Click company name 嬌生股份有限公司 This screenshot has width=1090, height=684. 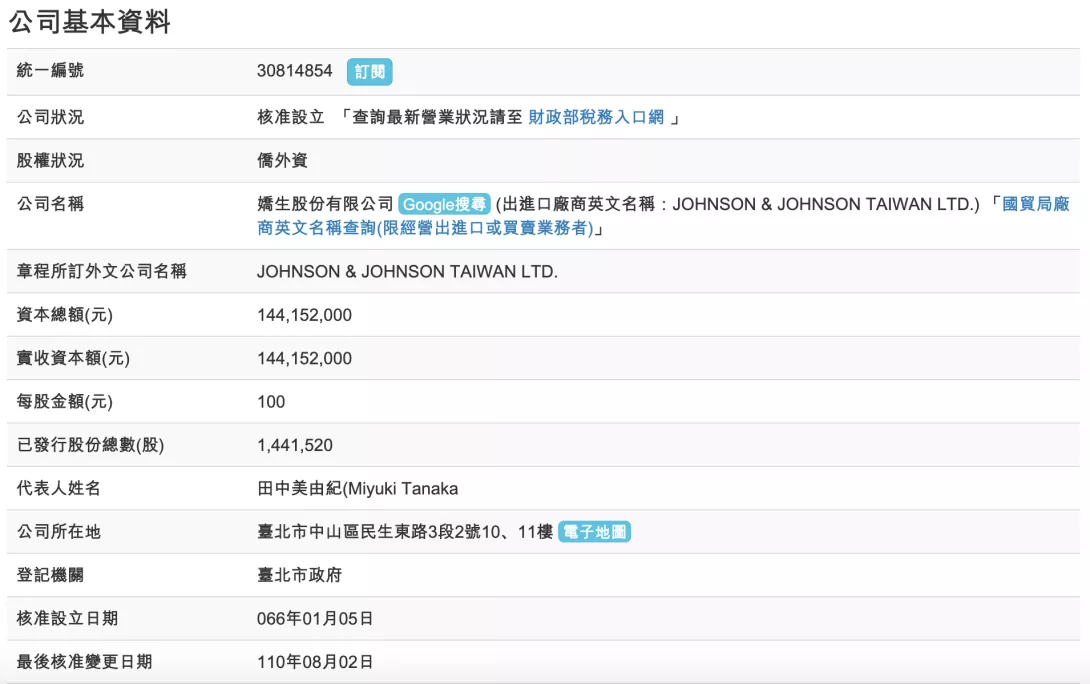[325, 204]
